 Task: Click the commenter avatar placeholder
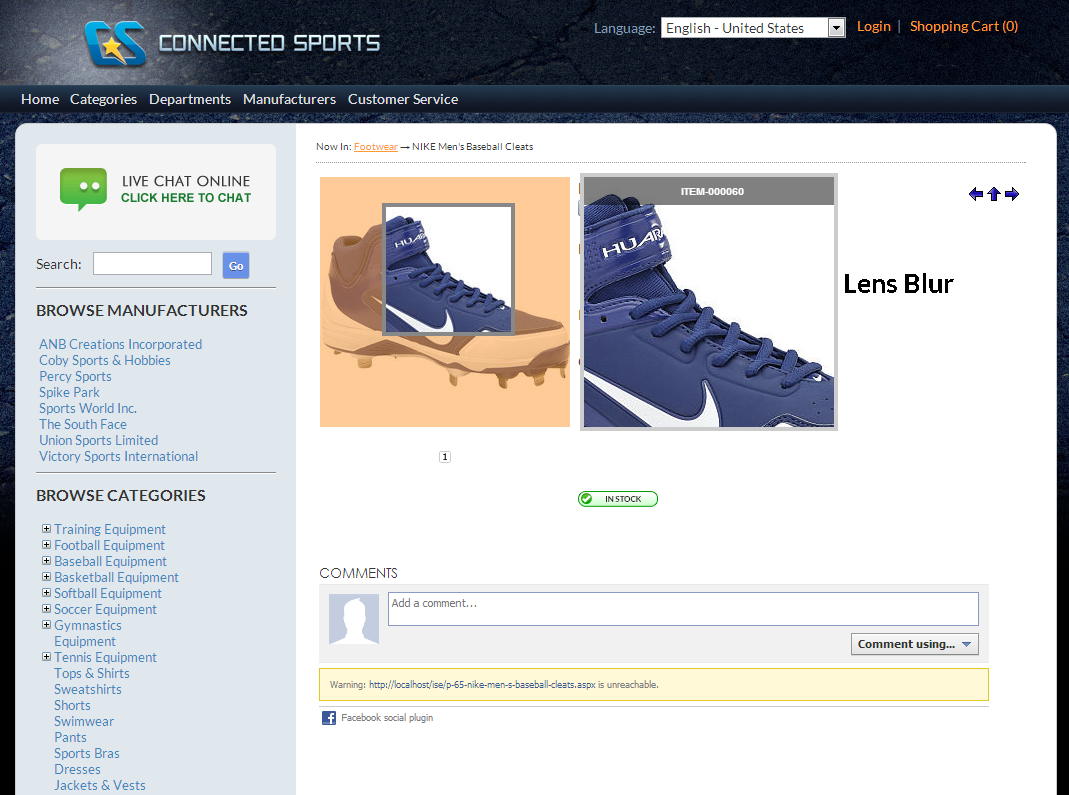click(x=354, y=619)
